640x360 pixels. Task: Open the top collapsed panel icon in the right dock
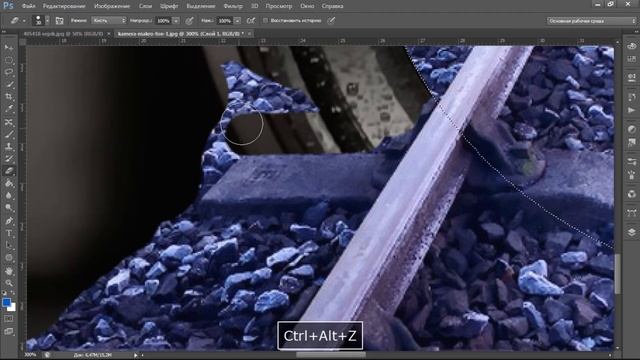tap(632, 47)
